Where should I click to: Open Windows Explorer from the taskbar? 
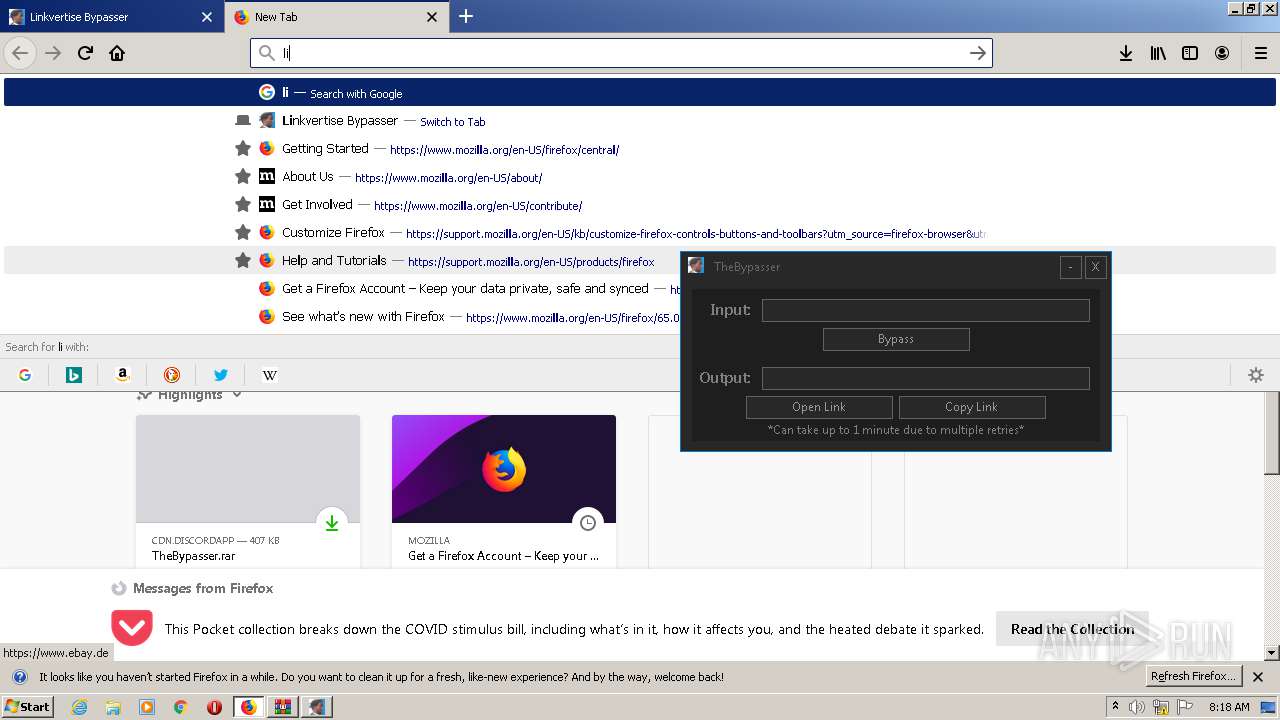113,707
